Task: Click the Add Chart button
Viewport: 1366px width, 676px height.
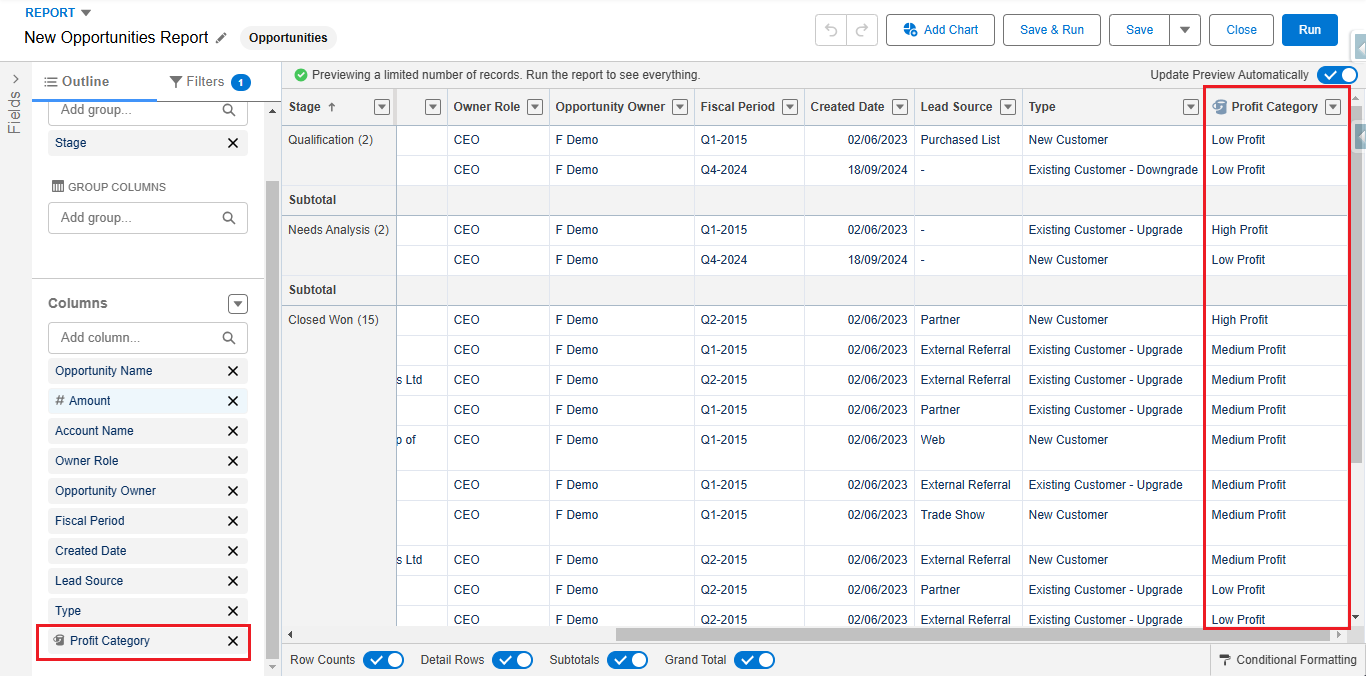Action: pos(940,30)
